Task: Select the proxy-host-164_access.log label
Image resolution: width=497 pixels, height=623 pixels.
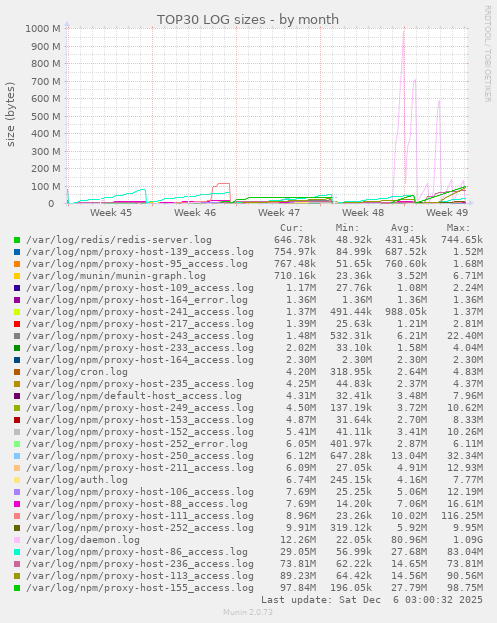Action: tap(140, 360)
